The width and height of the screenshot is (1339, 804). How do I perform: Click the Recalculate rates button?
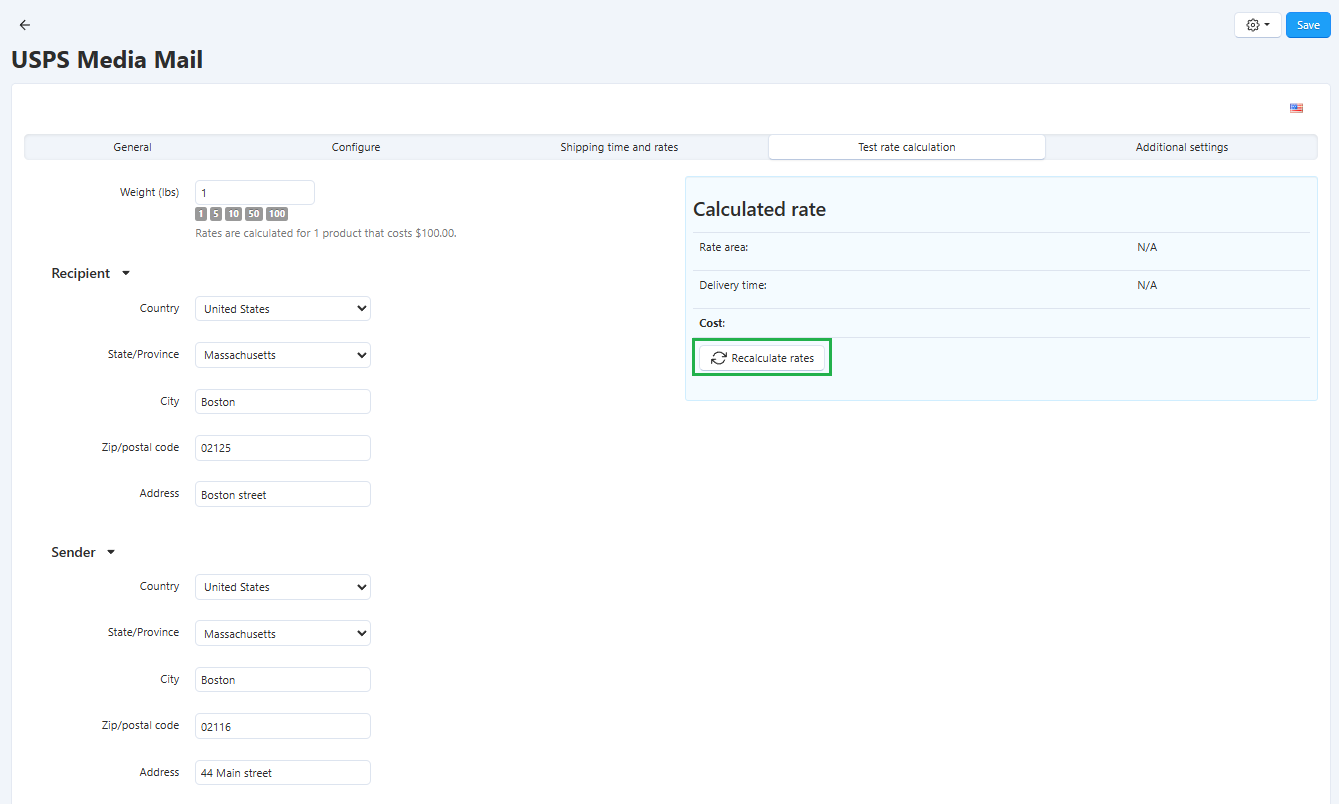tap(762, 358)
